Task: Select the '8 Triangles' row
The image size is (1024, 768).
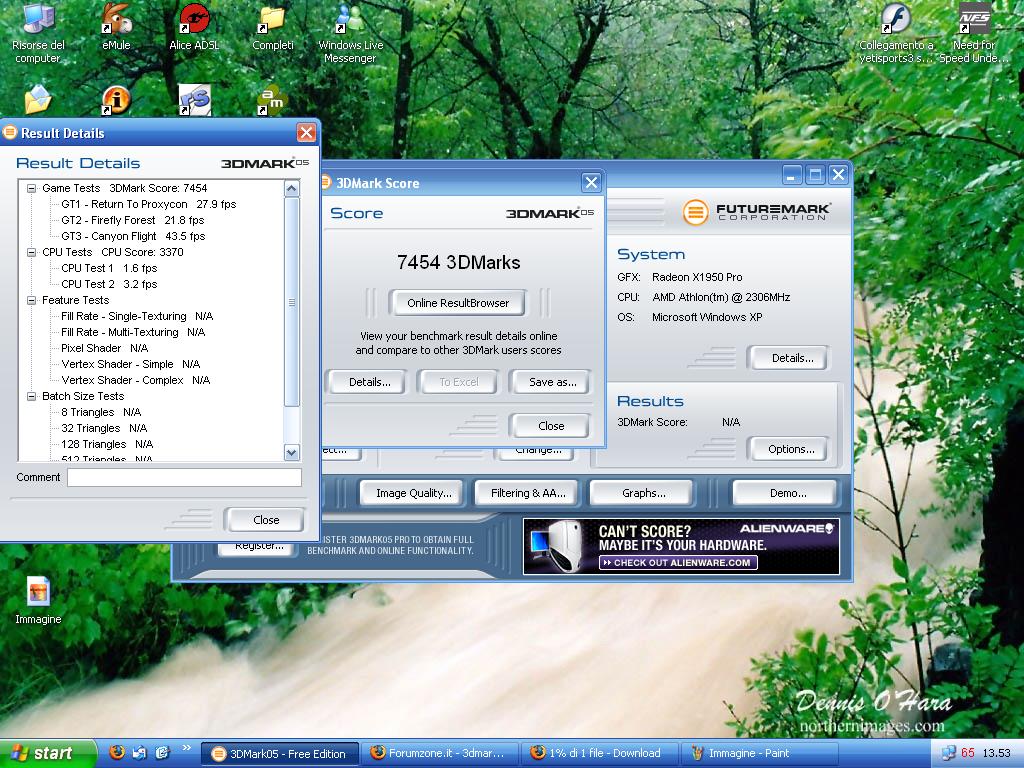Action: click(x=101, y=412)
